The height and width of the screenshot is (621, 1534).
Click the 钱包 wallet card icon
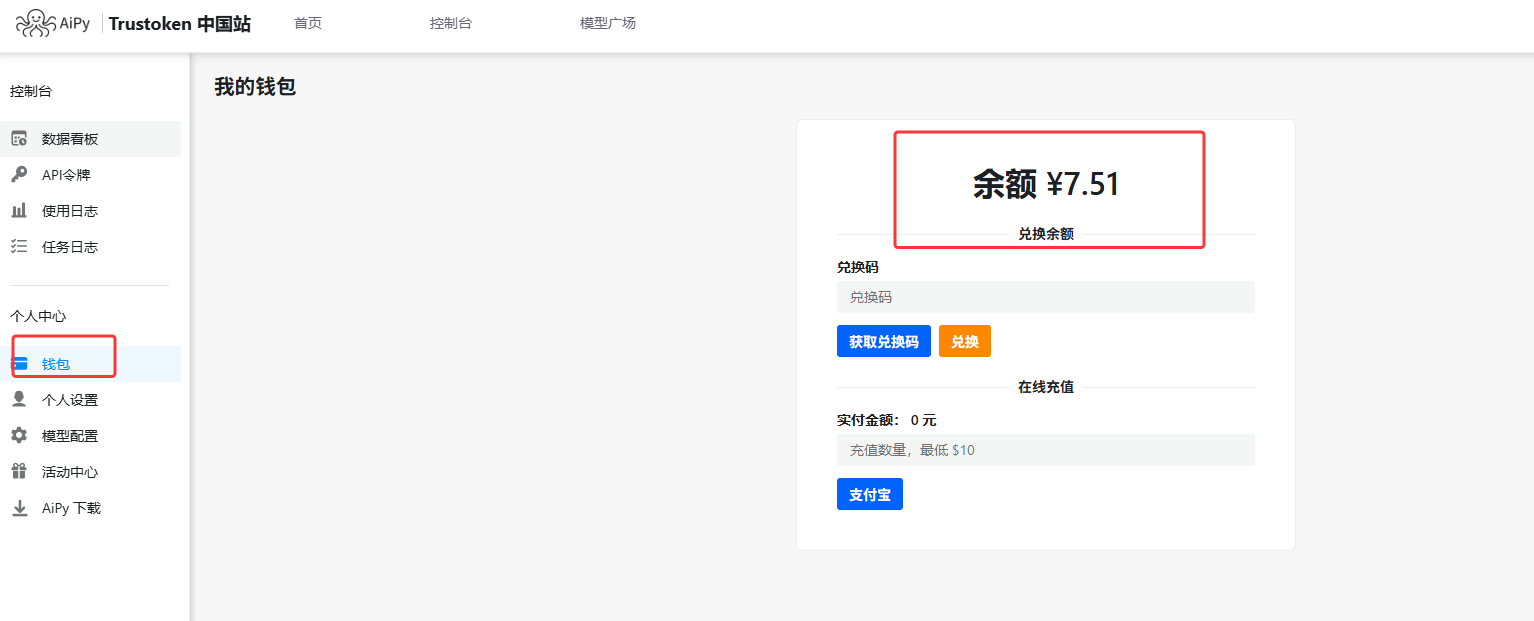[x=19, y=364]
